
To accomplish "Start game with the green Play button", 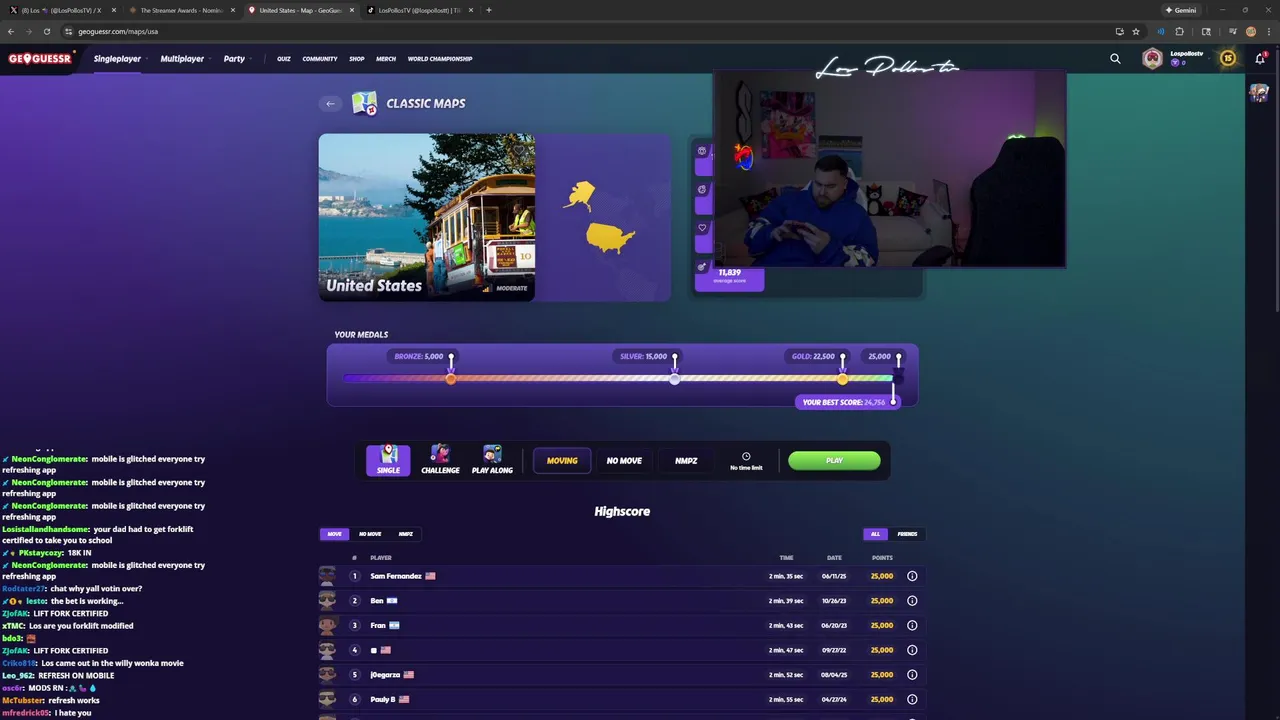I will [834, 461].
